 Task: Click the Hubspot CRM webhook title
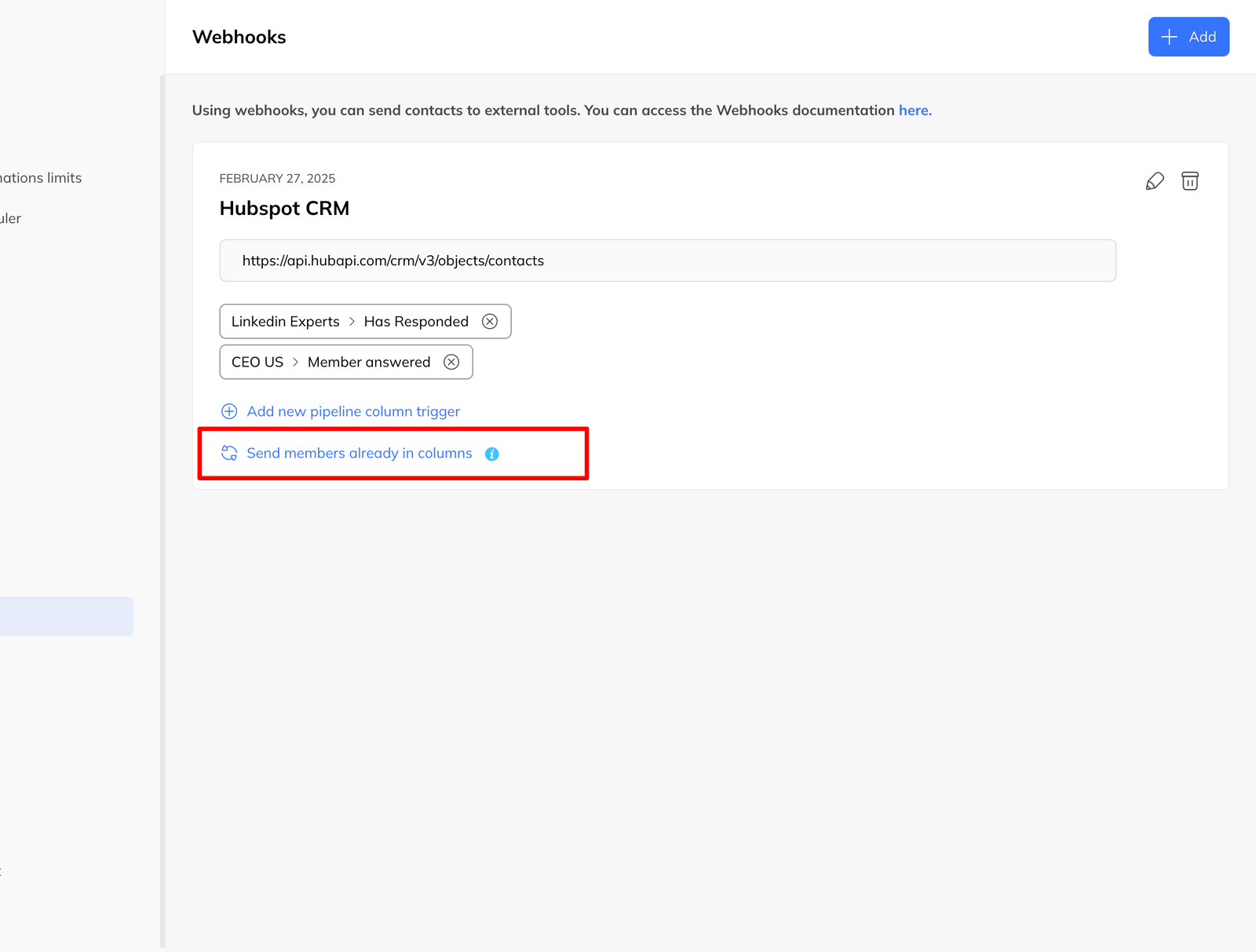tap(284, 209)
